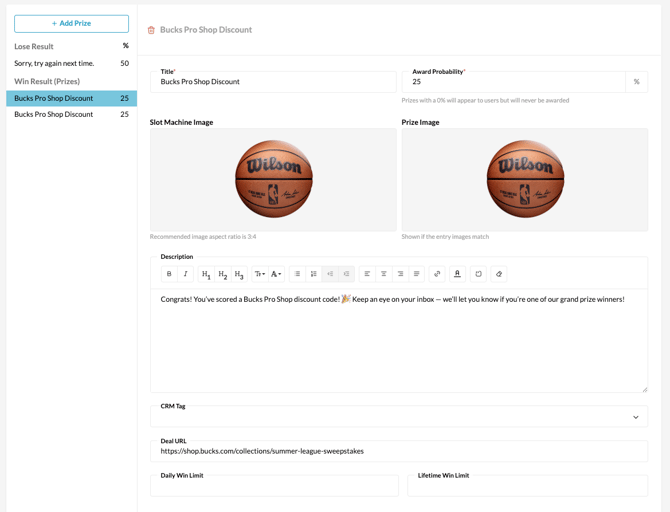670x512 pixels.
Task: Expand the CRM Tag dropdown
Action: [x=635, y=417]
